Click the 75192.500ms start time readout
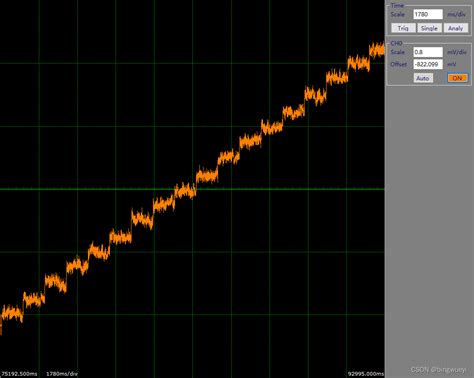The image size is (474, 378). tap(19, 374)
